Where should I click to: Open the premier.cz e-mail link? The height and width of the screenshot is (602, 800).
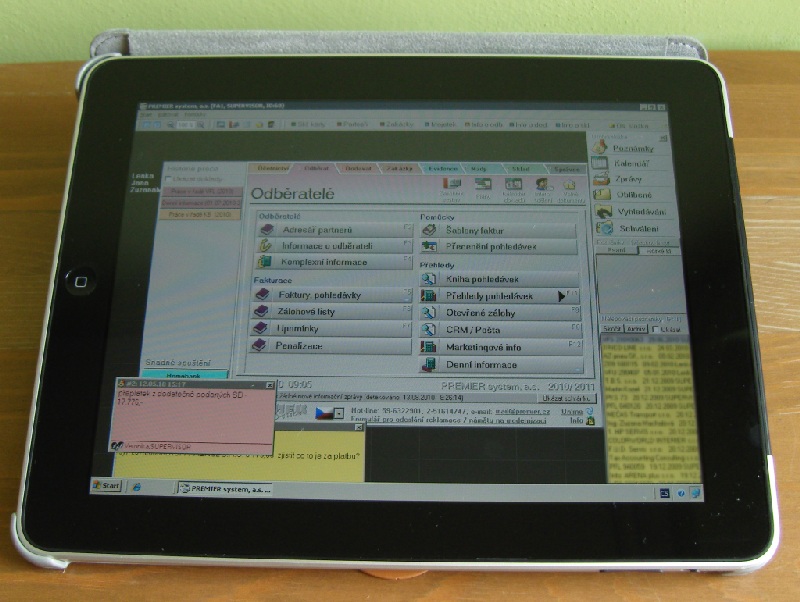click(522, 411)
